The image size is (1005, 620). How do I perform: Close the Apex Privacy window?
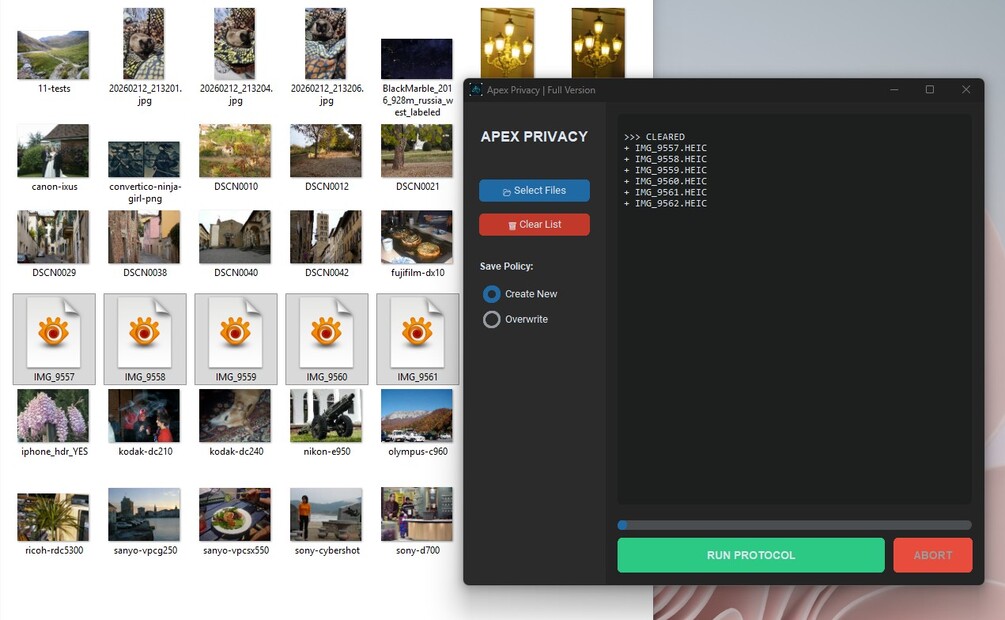coord(966,90)
